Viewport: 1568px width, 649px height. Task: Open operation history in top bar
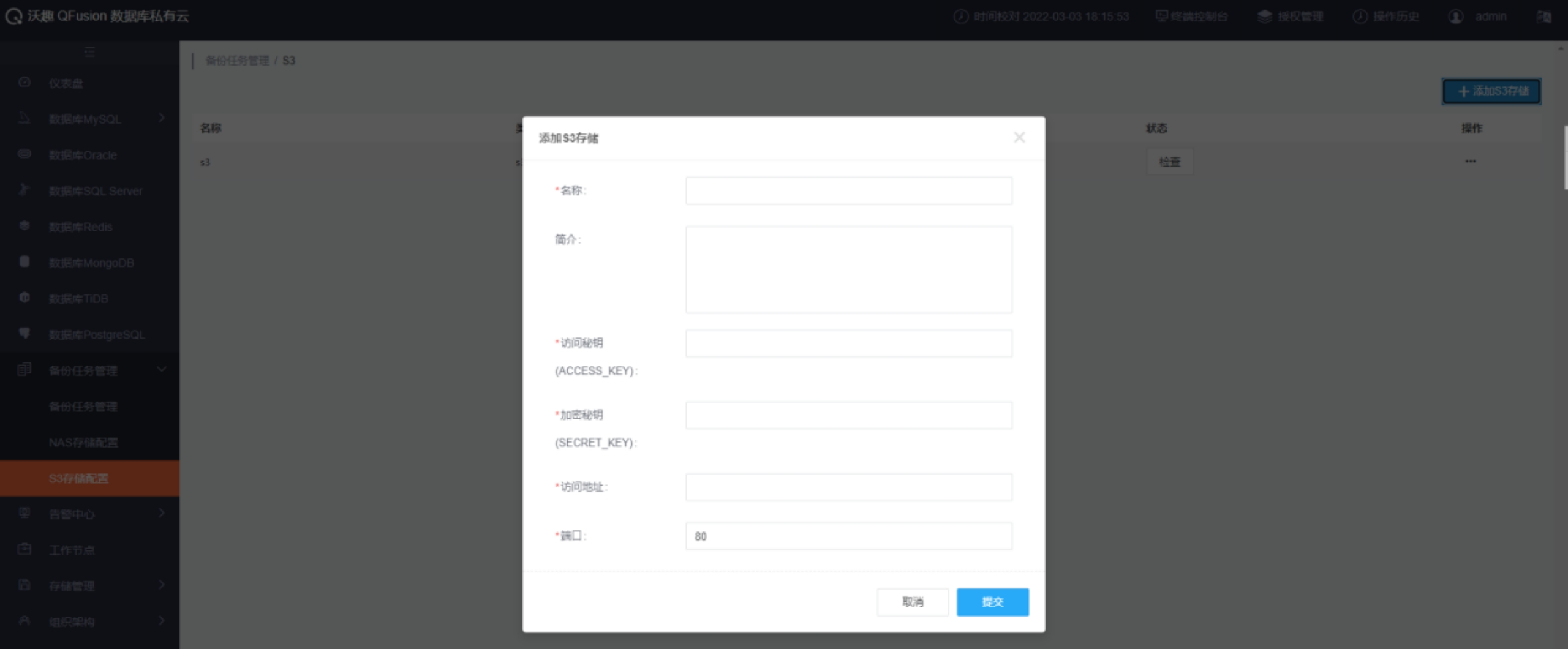pos(1385,17)
